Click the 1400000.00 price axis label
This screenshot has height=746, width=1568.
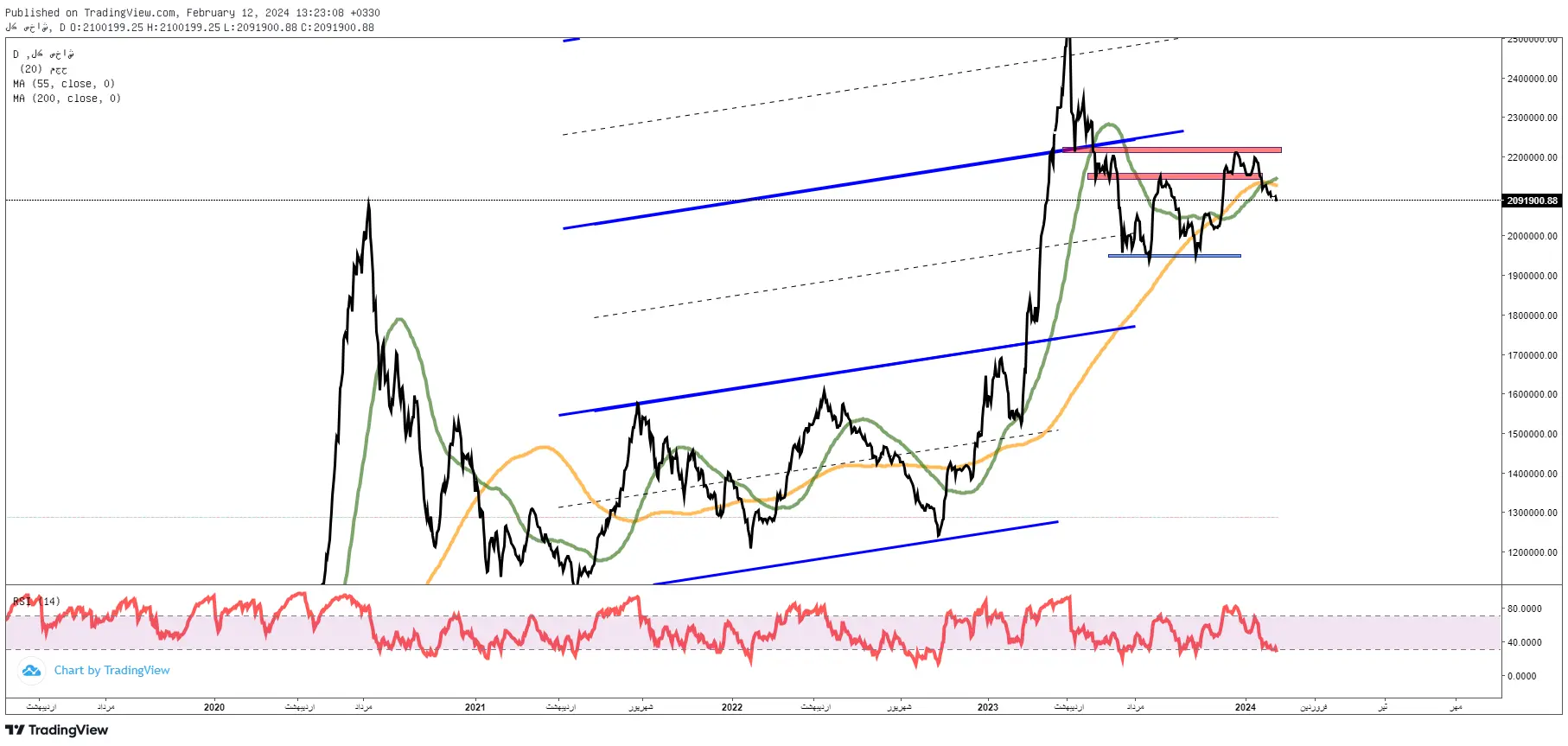coord(1532,475)
